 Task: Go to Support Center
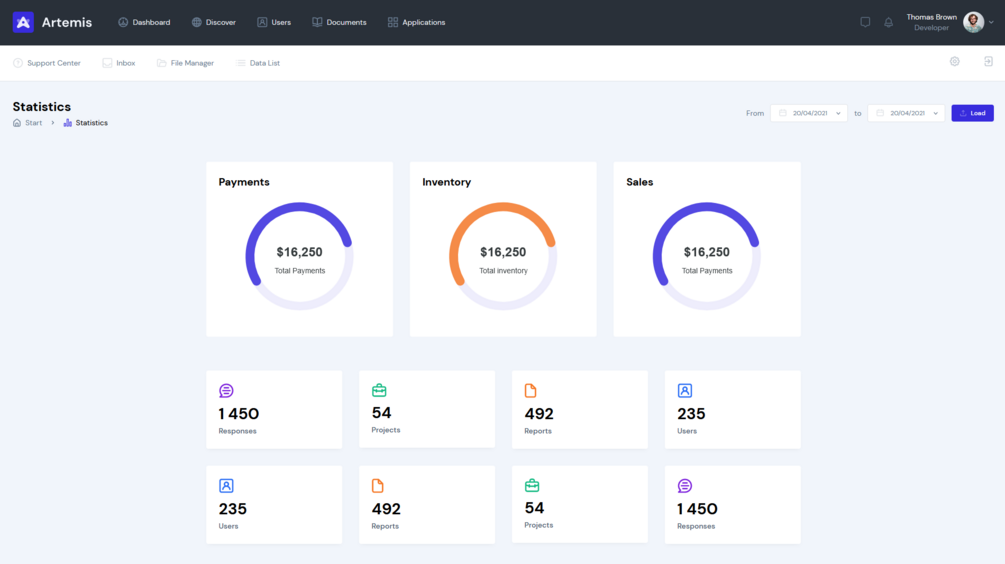[47, 63]
